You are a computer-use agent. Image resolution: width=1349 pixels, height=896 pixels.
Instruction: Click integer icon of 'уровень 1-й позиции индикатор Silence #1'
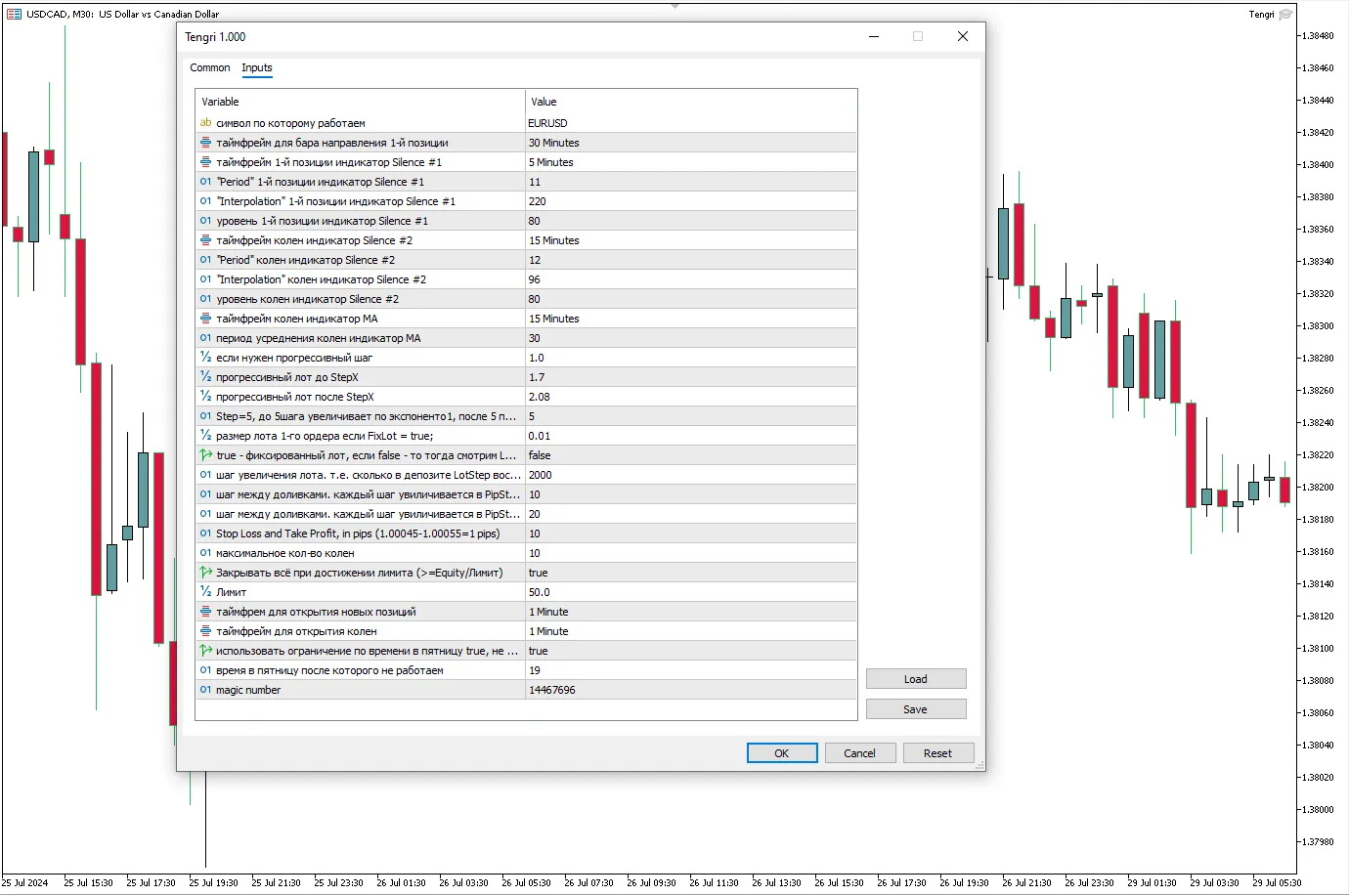(205, 221)
